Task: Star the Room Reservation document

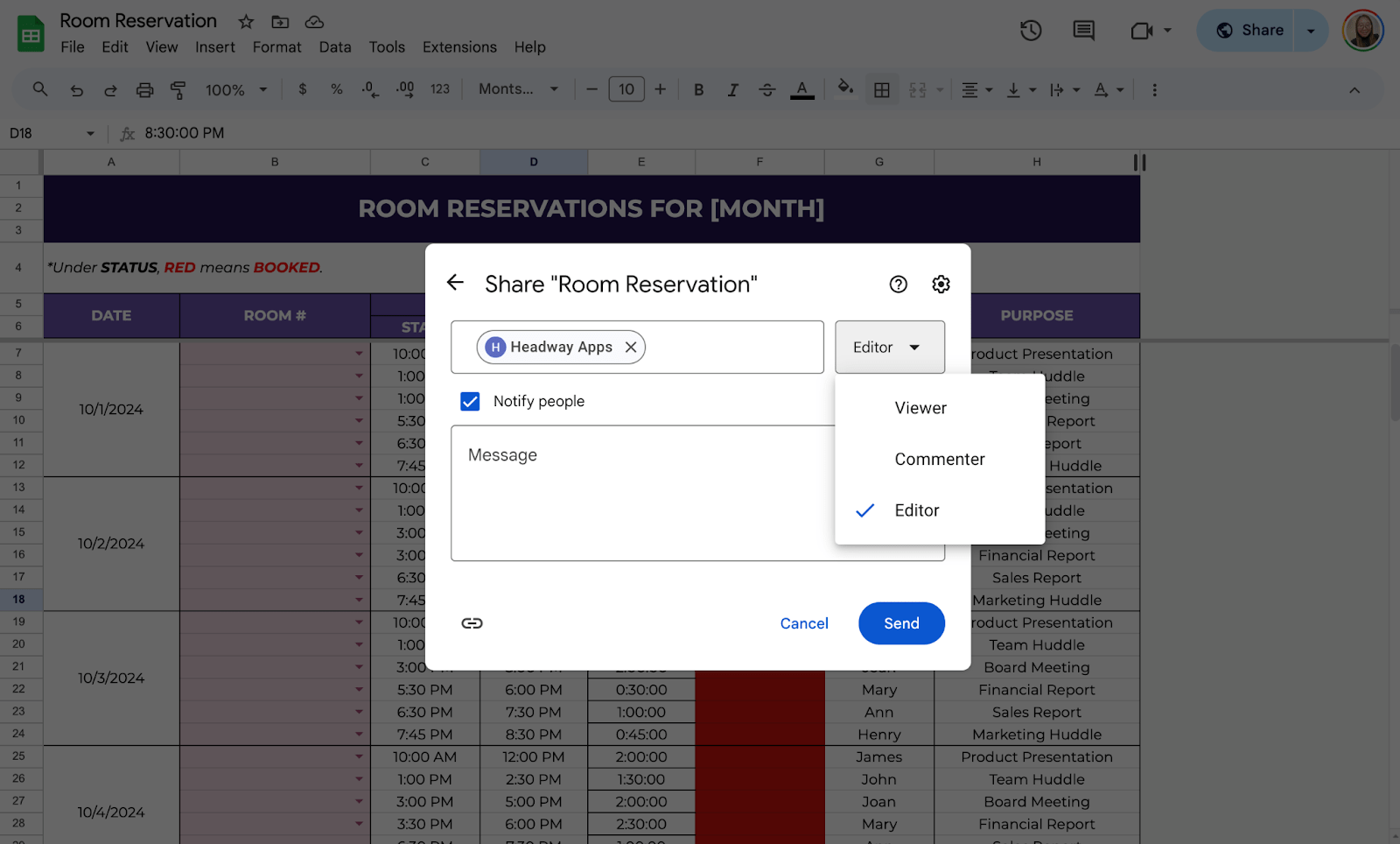Action: tap(247, 21)
